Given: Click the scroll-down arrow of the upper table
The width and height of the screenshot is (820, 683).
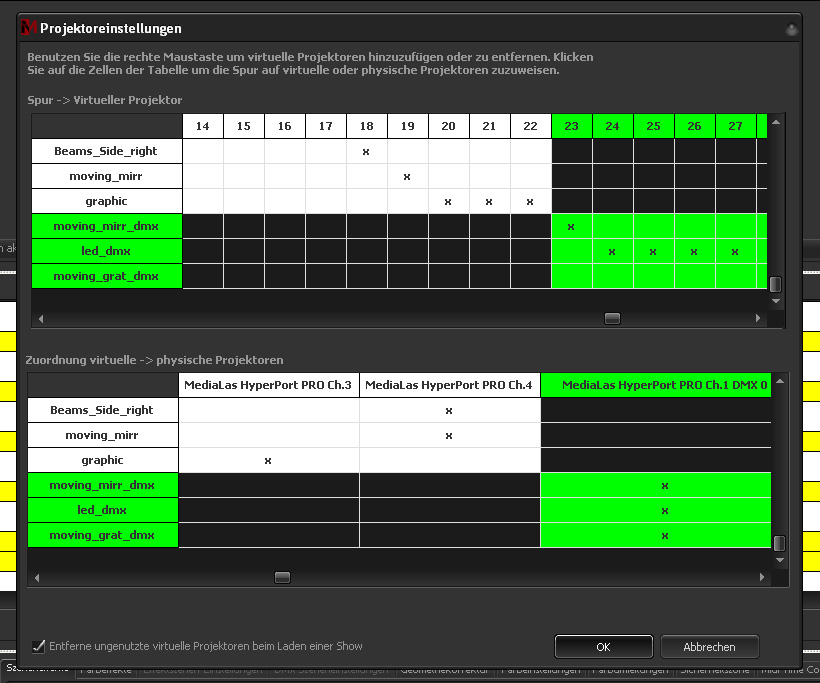Looking at the screenshot, I should point(776,301).
